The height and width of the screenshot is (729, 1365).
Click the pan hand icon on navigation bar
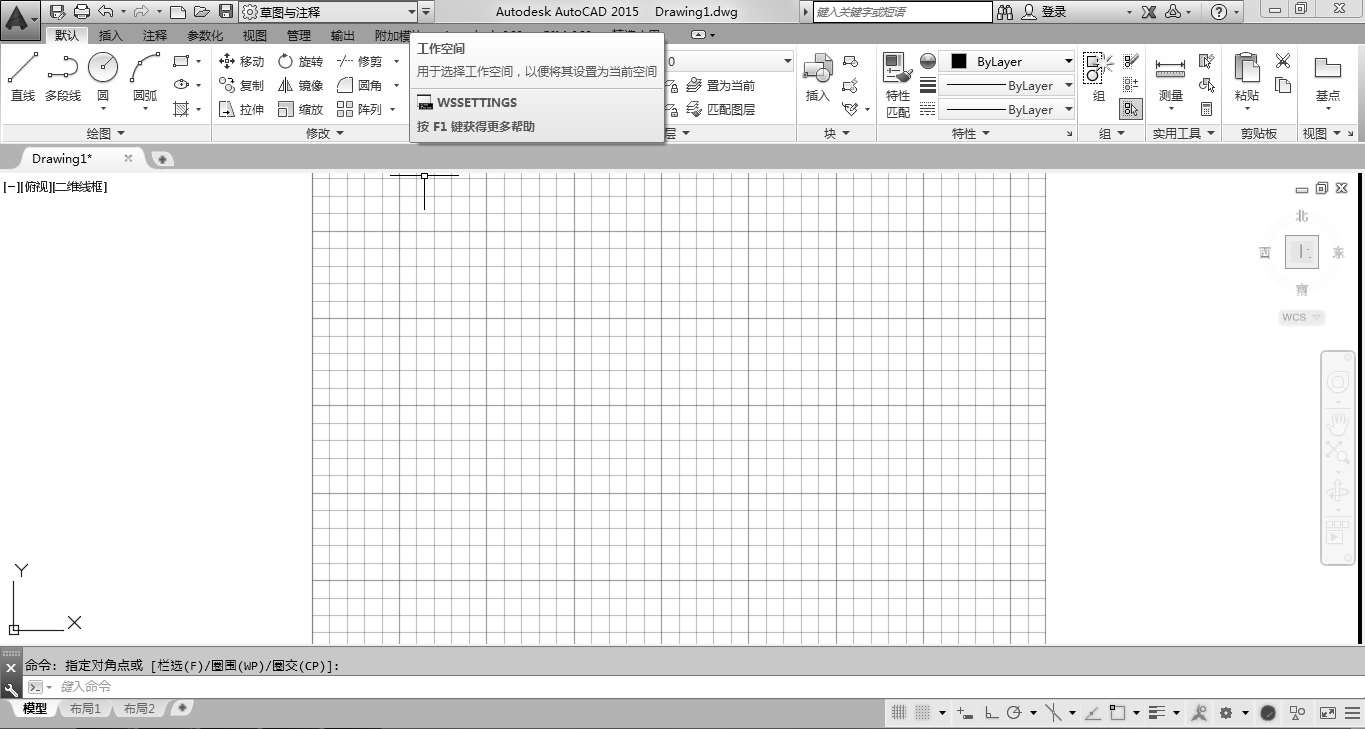1337,423
